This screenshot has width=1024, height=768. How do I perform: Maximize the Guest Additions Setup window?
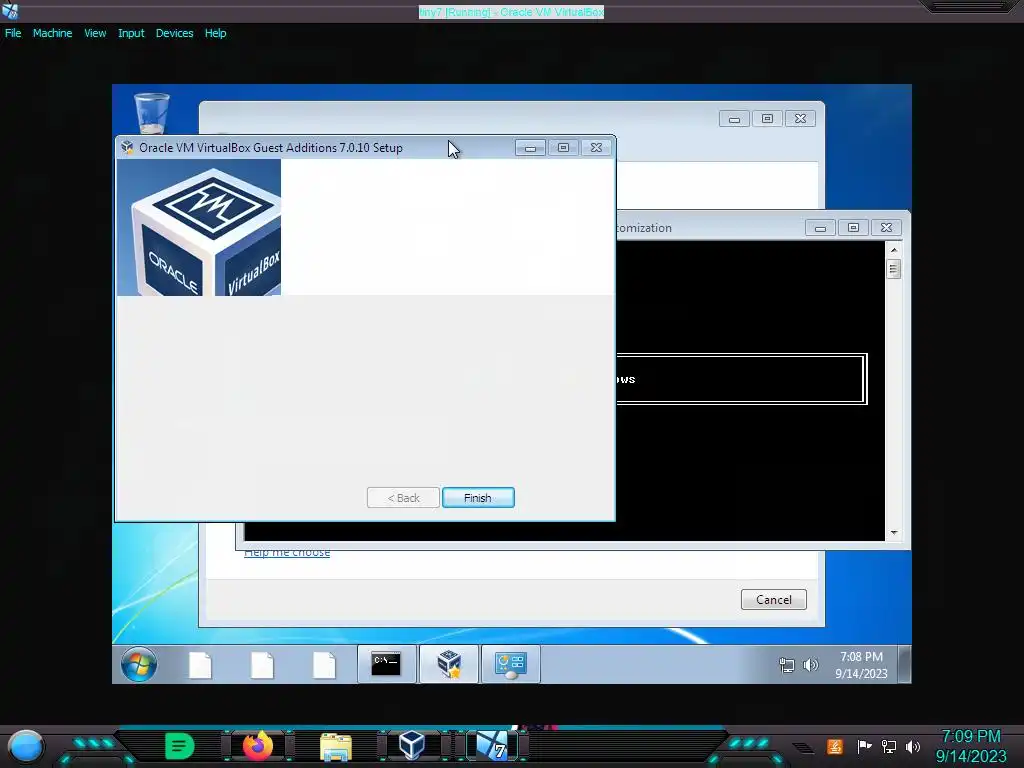[563, 148]
